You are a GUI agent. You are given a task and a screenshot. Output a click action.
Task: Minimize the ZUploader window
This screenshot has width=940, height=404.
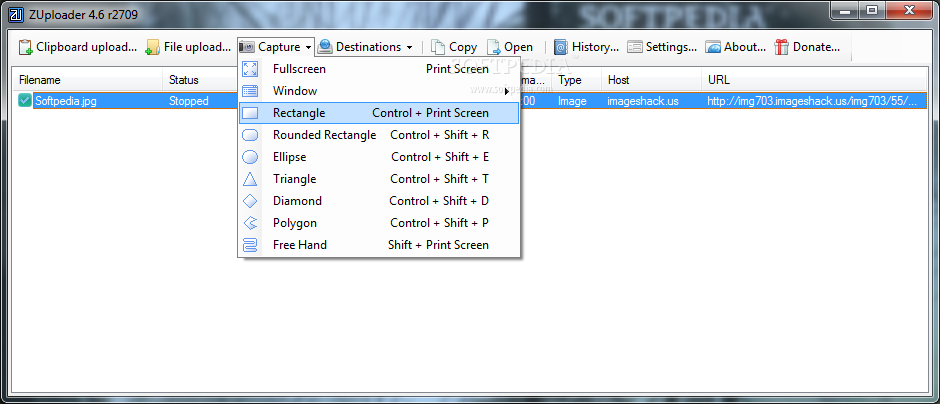point(845,10)
